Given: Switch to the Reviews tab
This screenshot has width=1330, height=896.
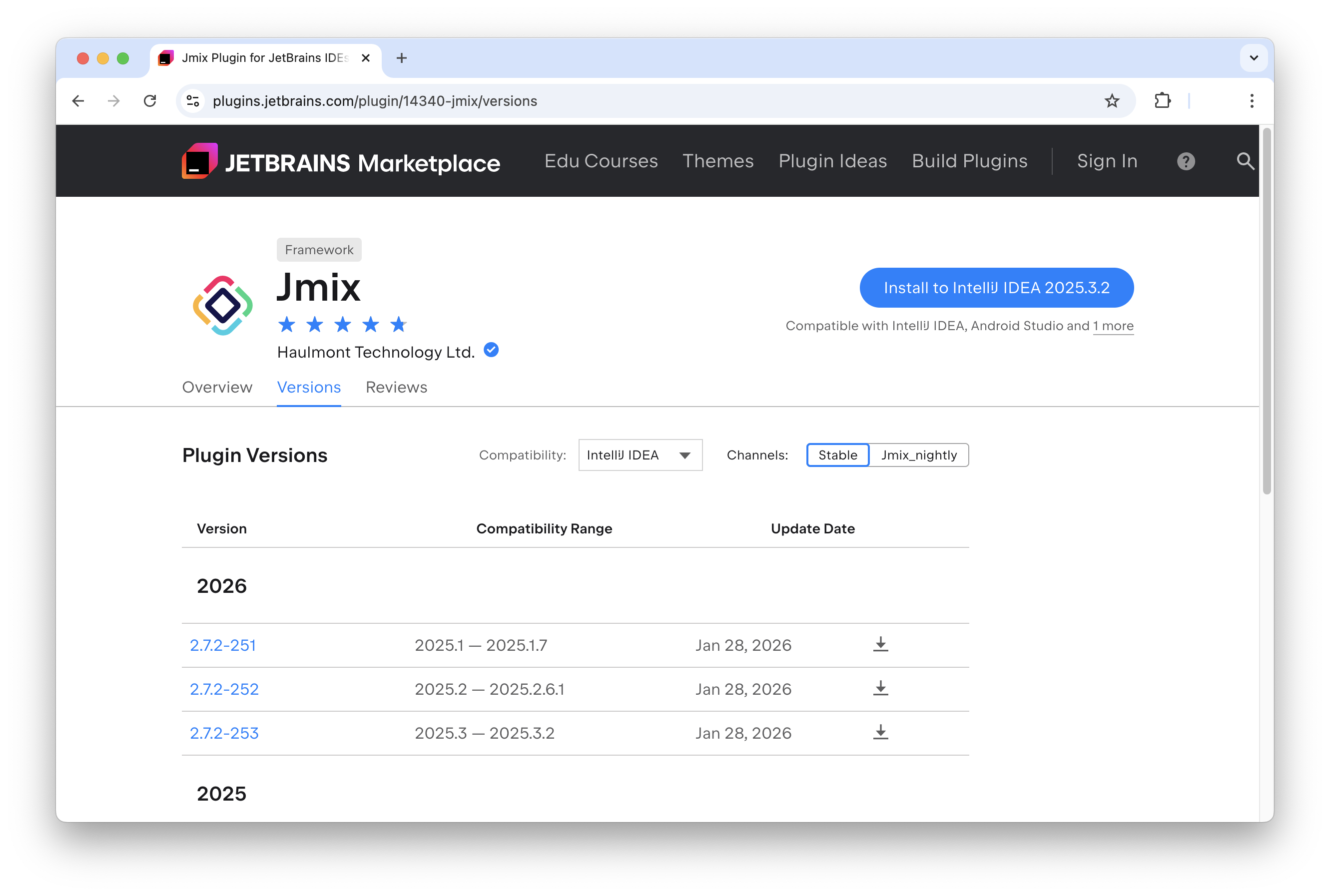Looking at the screenshot, I should [x=396, y=388].
